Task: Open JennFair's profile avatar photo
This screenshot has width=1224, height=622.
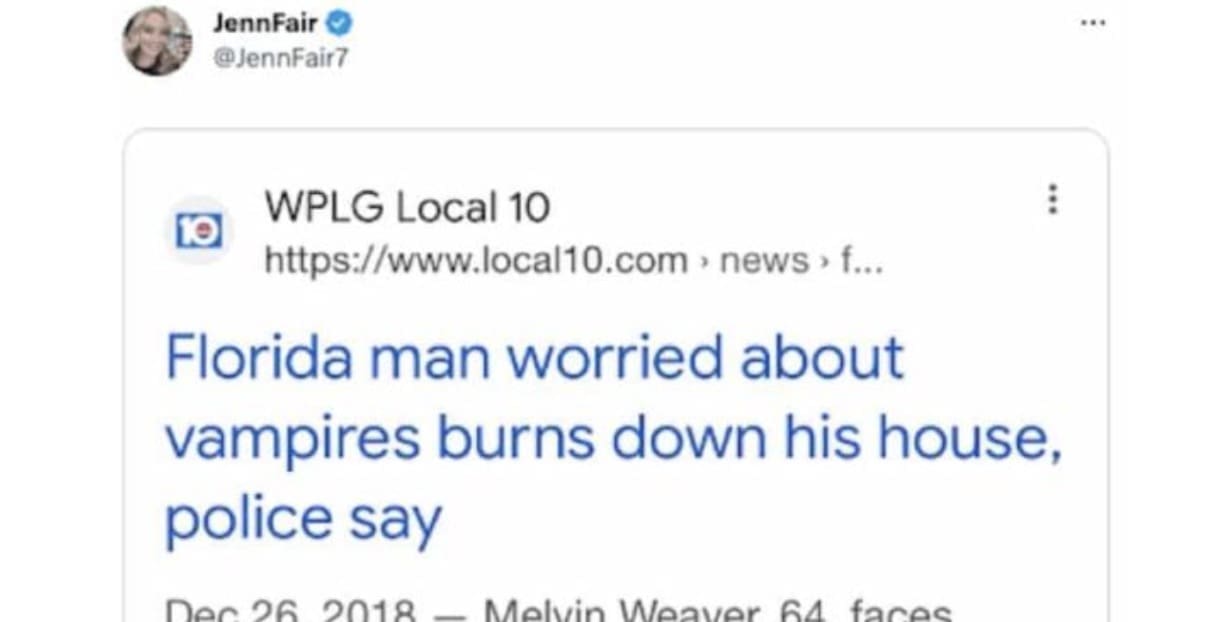Action: click(x=157, y=41)
